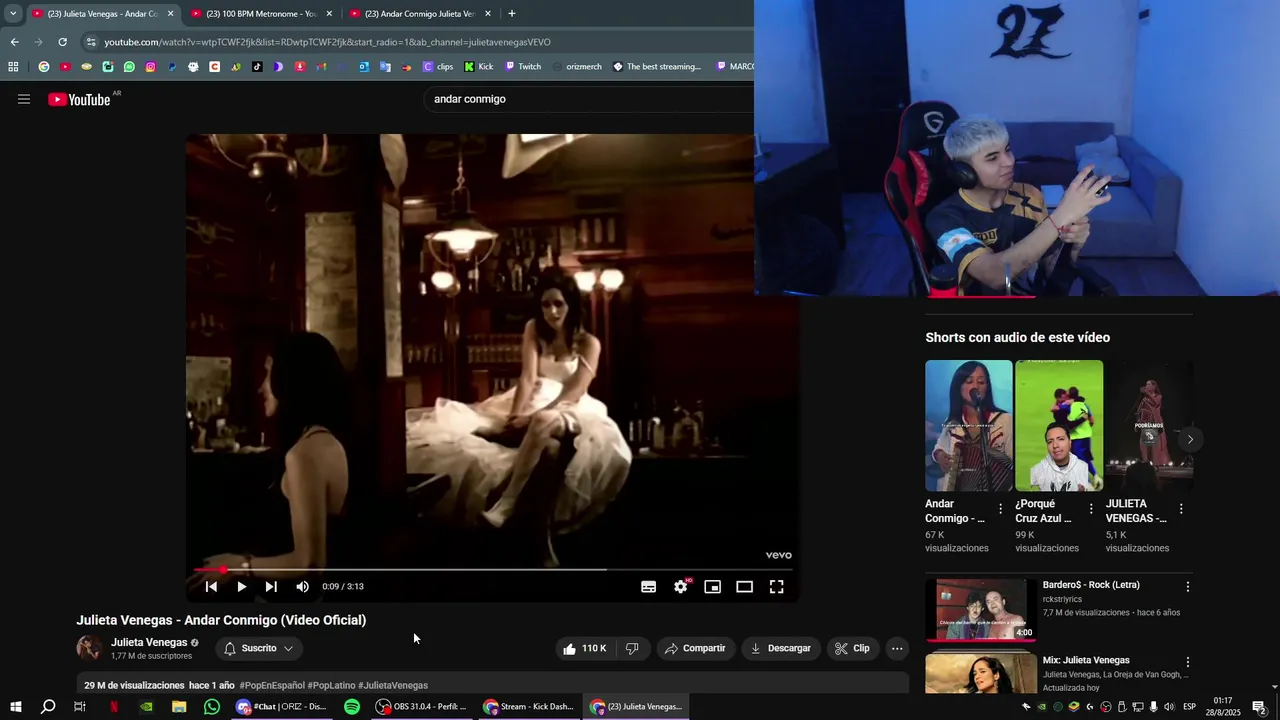The image size is (1280, 720).
Task: Click the Compartir share button
Action: click(x=696, y=648)
